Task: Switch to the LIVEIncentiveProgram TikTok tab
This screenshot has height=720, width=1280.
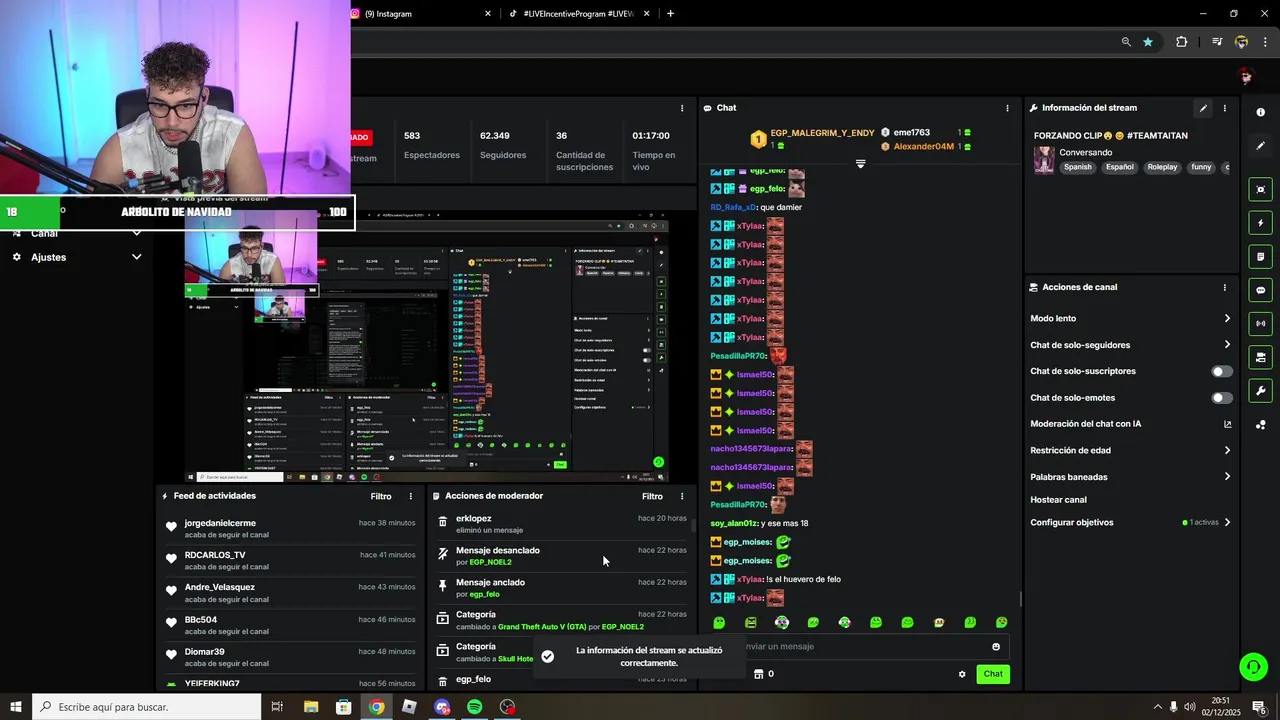Action: click(580, 14)
